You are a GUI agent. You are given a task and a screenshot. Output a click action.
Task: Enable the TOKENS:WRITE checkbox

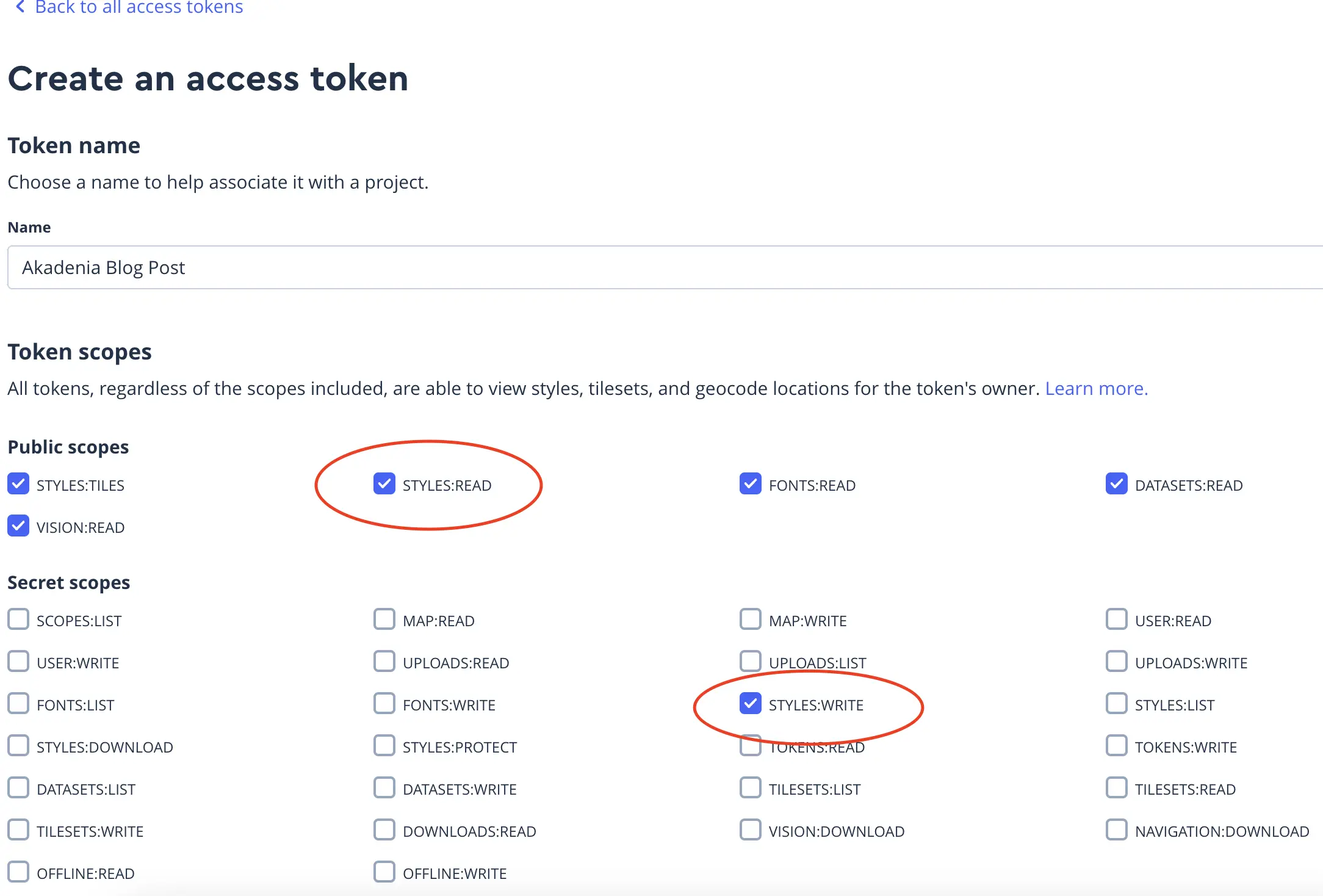point(1117,745)
